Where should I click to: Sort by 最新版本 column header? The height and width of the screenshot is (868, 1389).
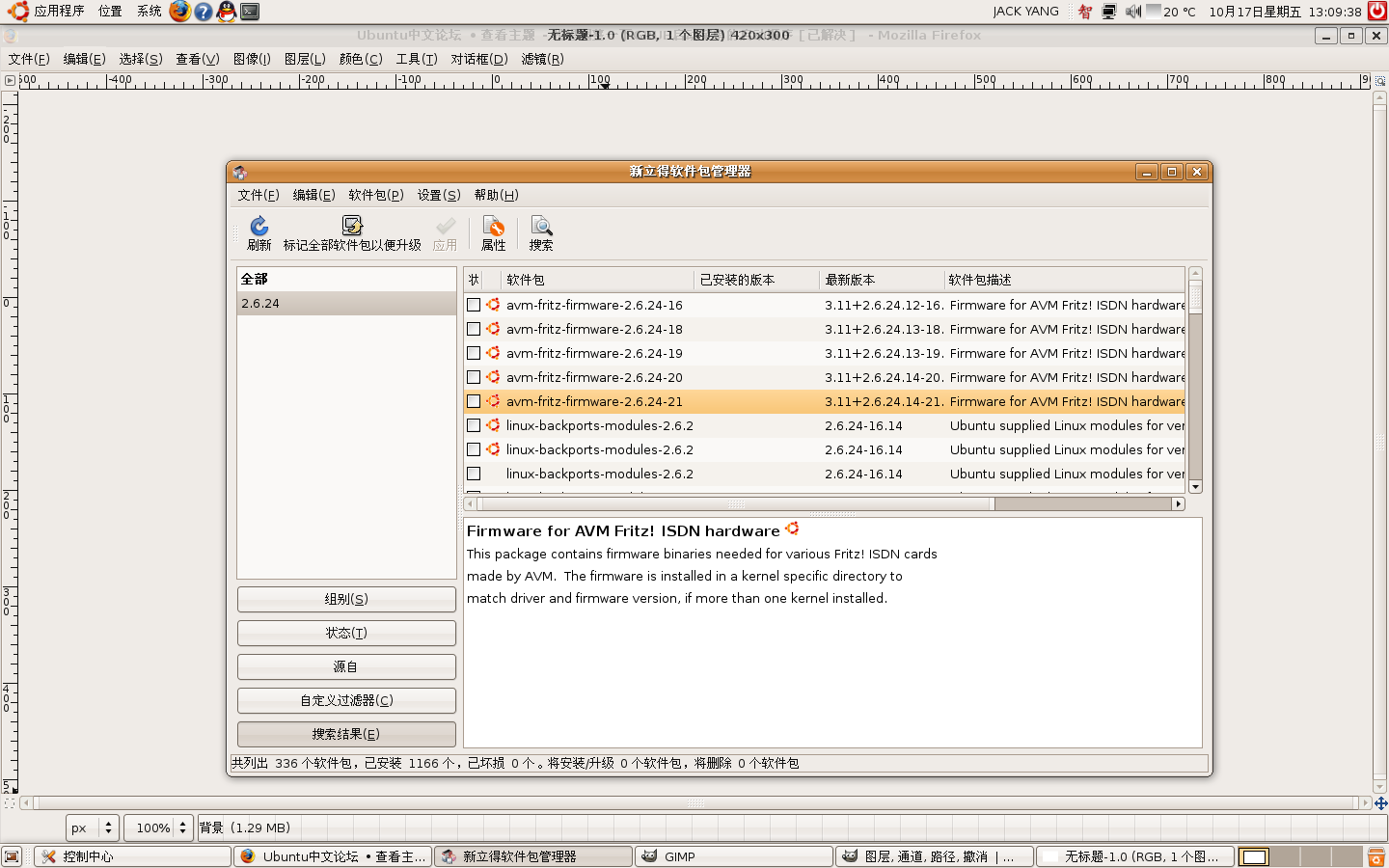(882, 280)
